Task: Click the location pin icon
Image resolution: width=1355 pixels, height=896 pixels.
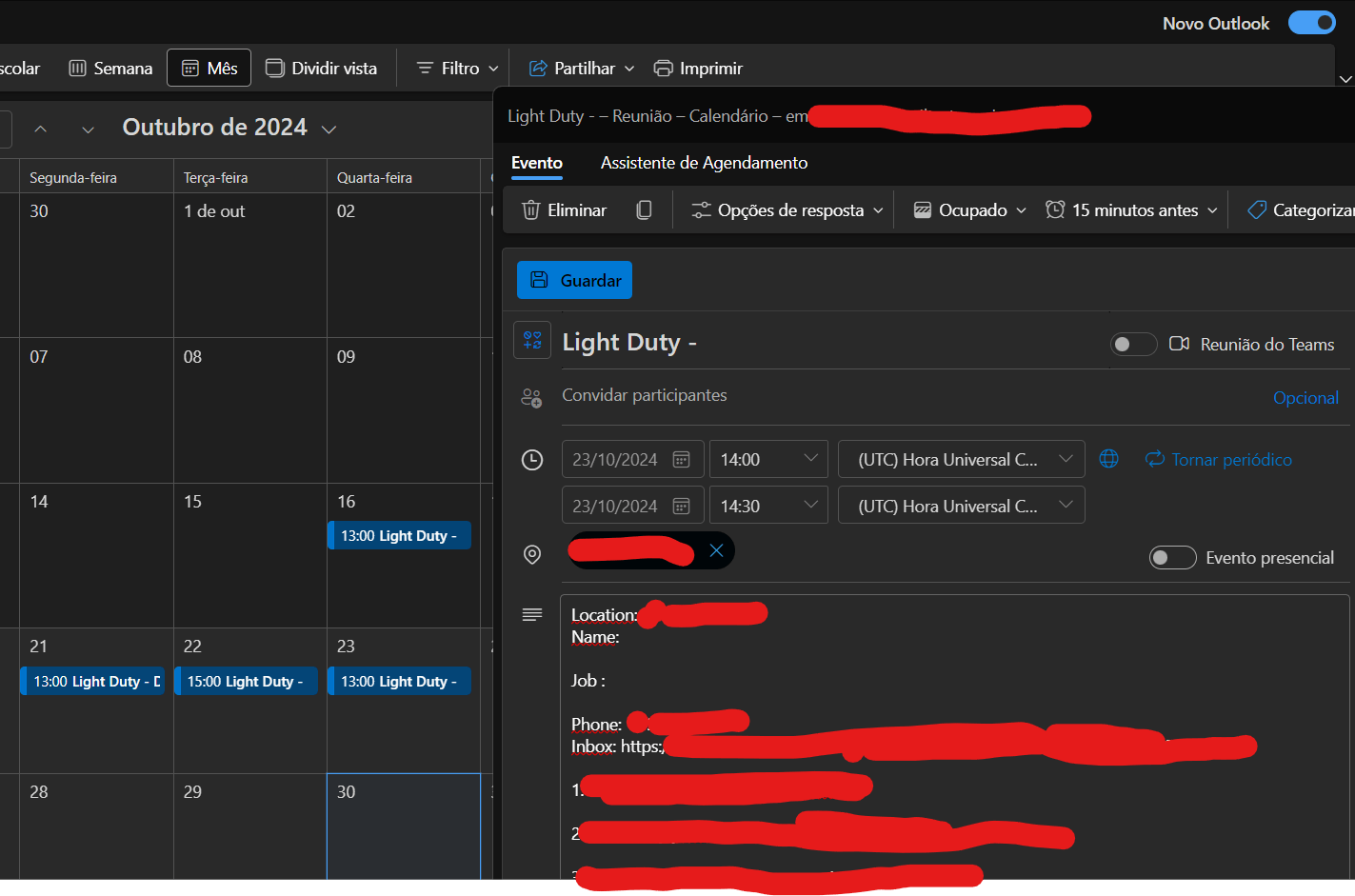Action: click(x=532, y=554)
